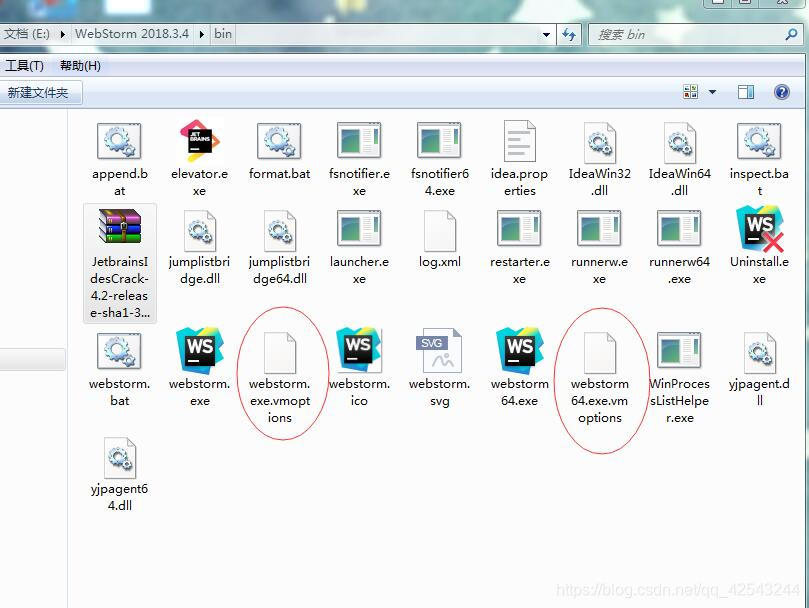Expand arrow after WebStorm 2018.3.4 breadcrumb
This screenshot has height=608, width=809.
(x=201, y=35)
